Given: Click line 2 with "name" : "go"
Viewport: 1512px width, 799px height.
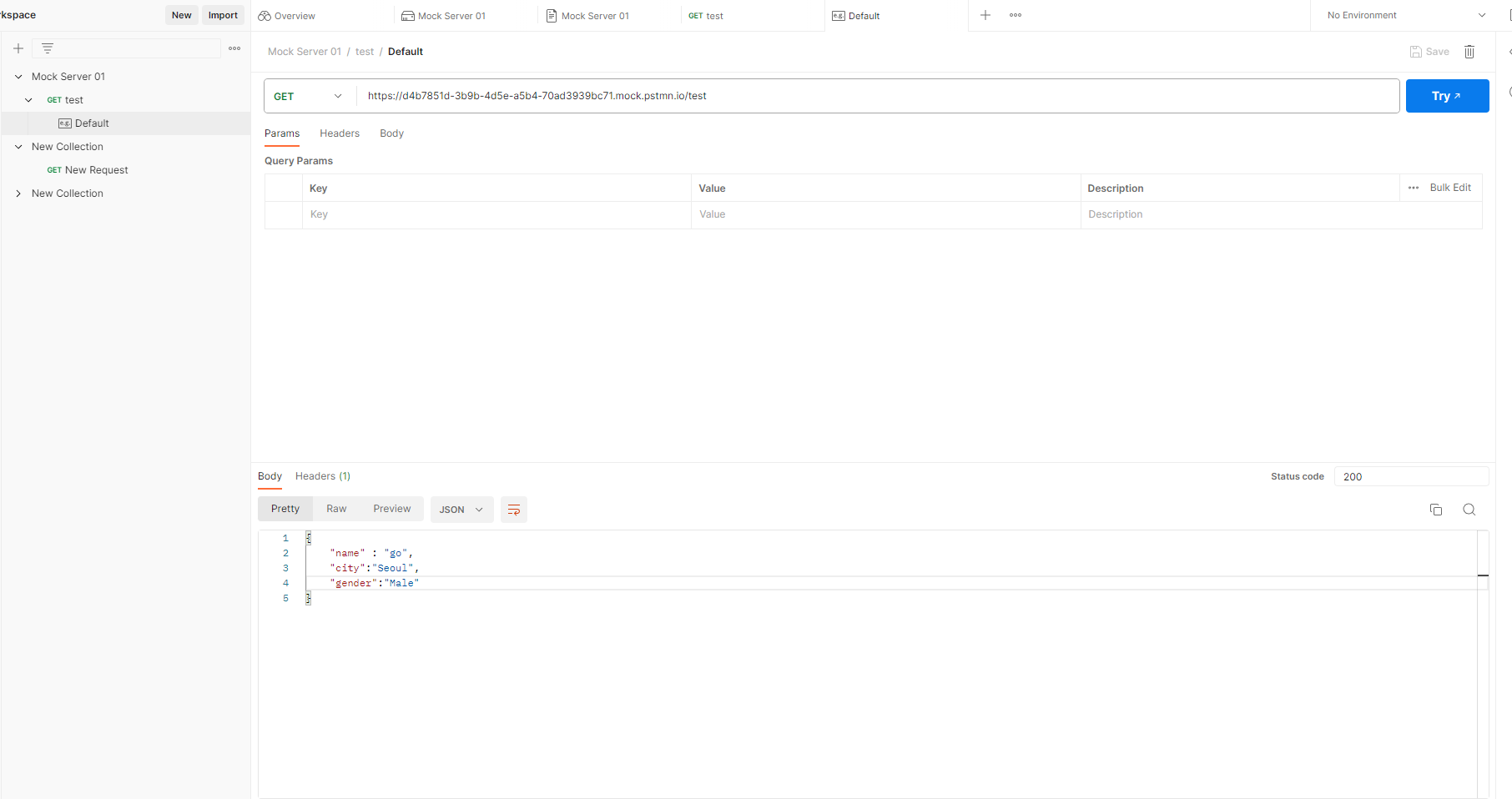Looking at the screenshot, I should 371,553.
